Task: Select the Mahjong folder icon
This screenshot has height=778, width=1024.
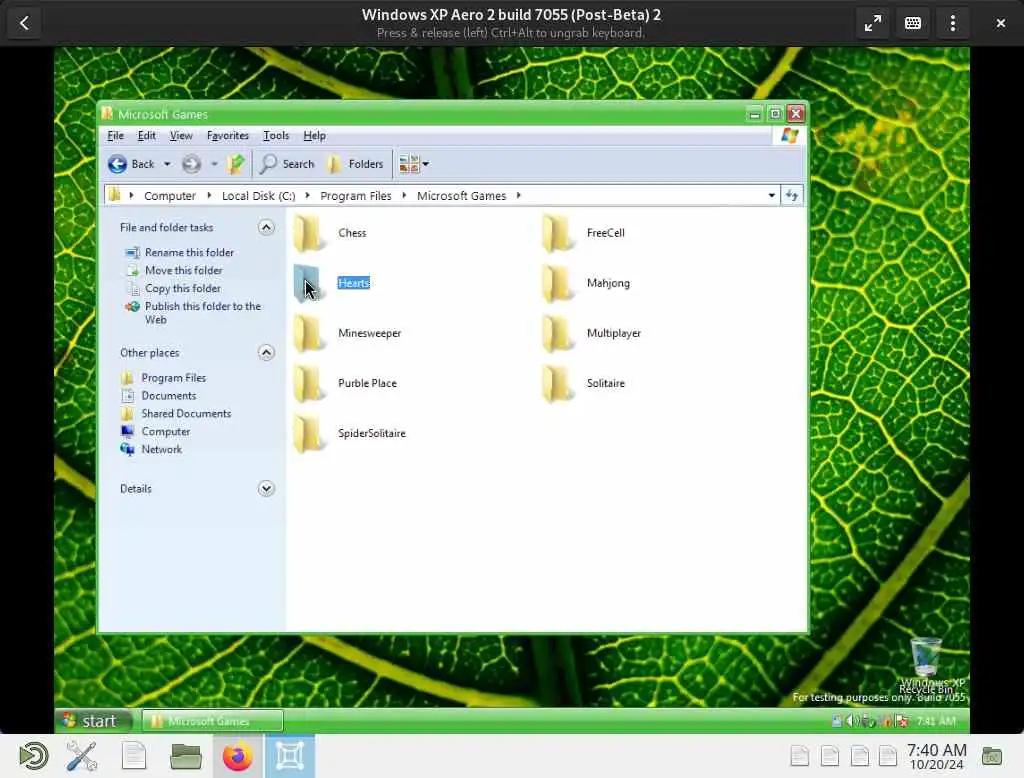Action: coord(557,284)
